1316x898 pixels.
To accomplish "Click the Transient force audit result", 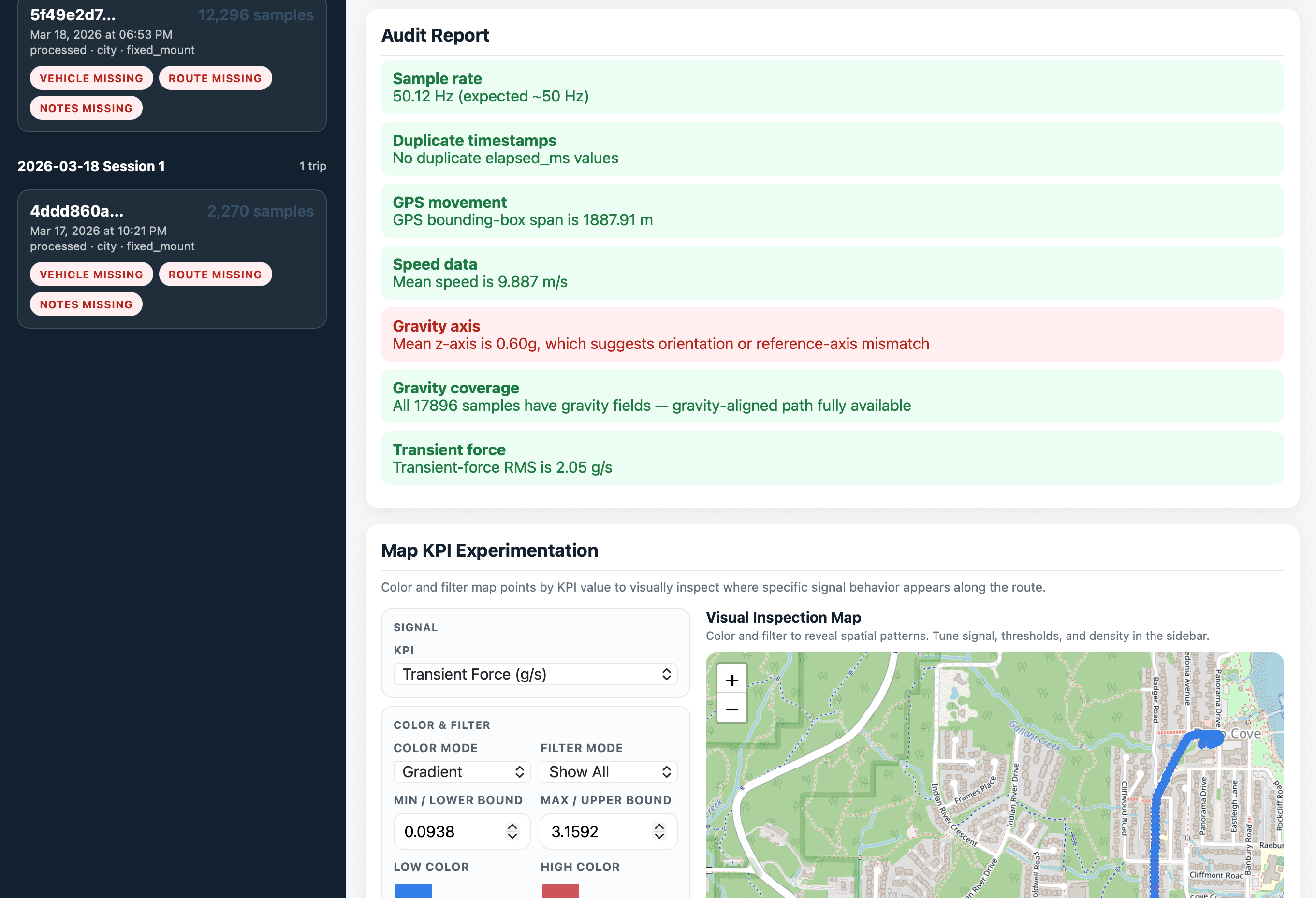I will [832, 458].
